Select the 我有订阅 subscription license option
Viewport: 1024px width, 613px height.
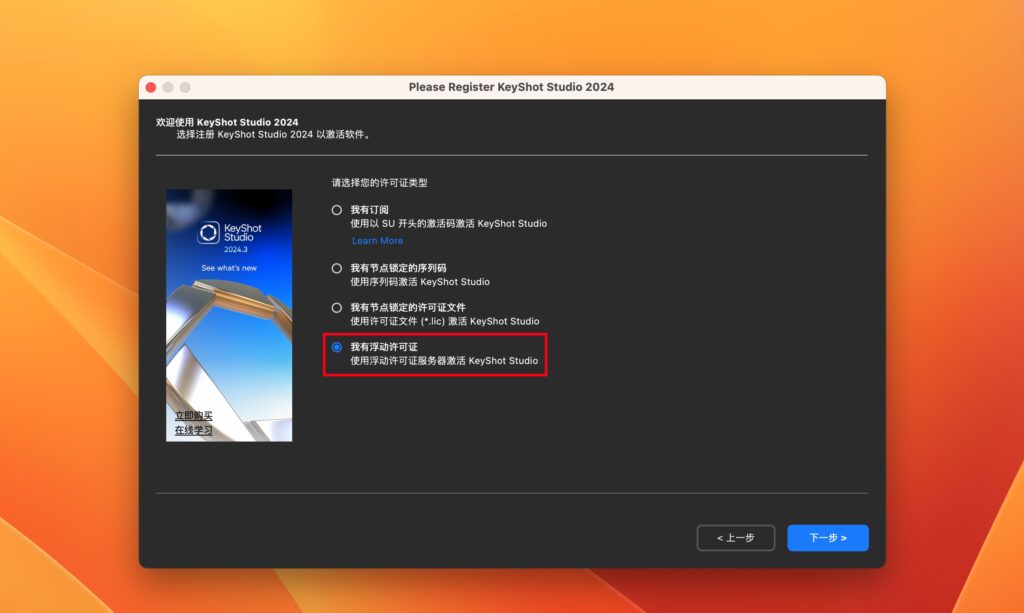tap(335, 210)
